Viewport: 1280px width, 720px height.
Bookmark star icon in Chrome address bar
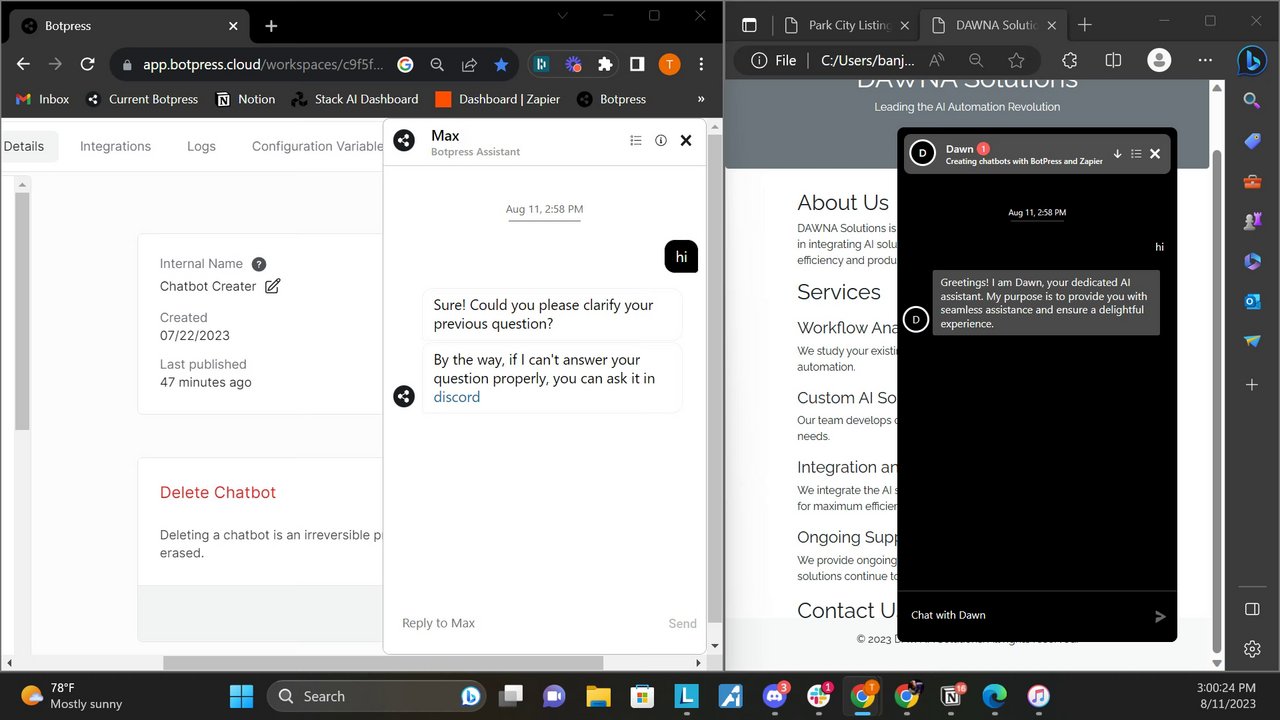501,64
